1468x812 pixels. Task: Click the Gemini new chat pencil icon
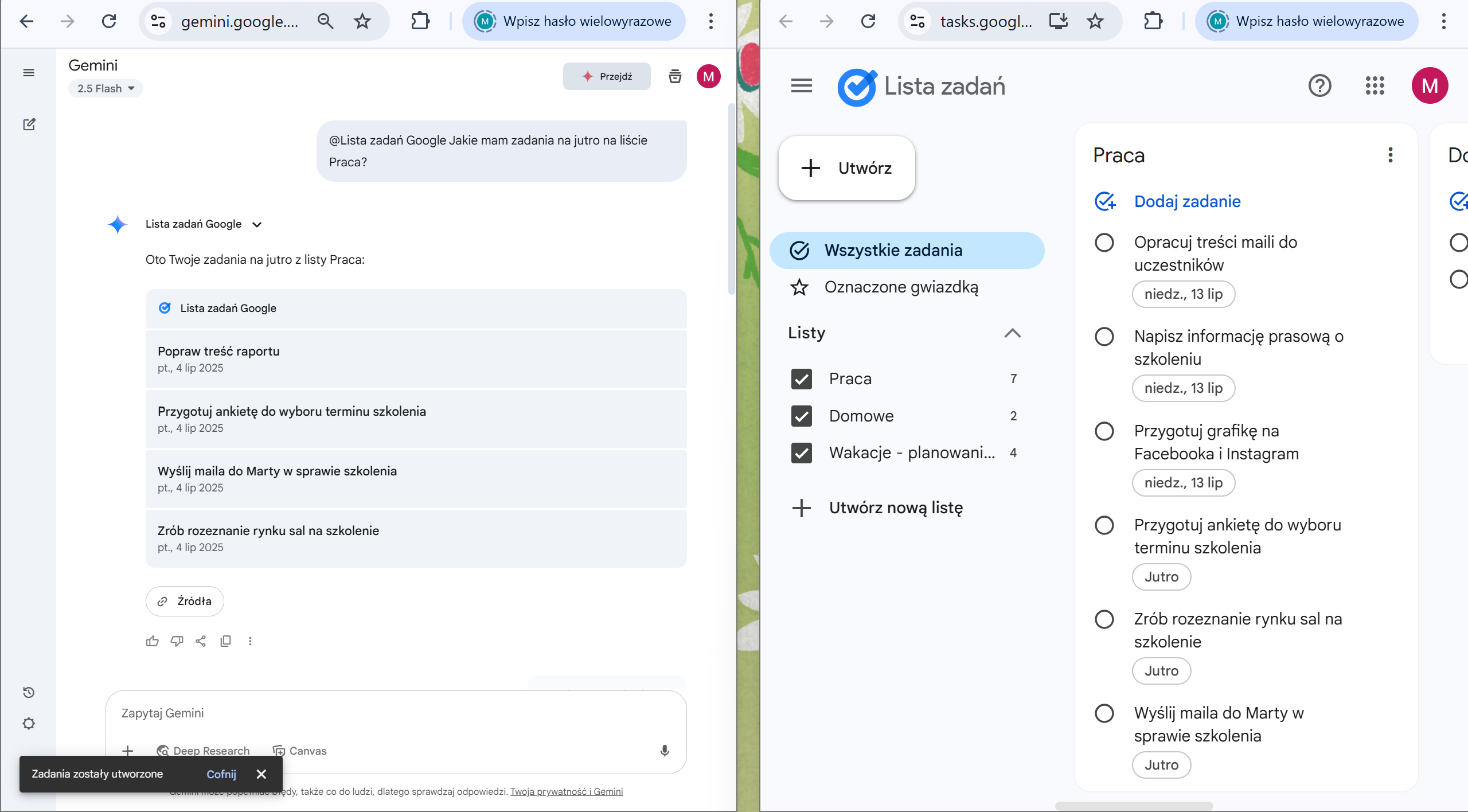[x=29, y=124]
